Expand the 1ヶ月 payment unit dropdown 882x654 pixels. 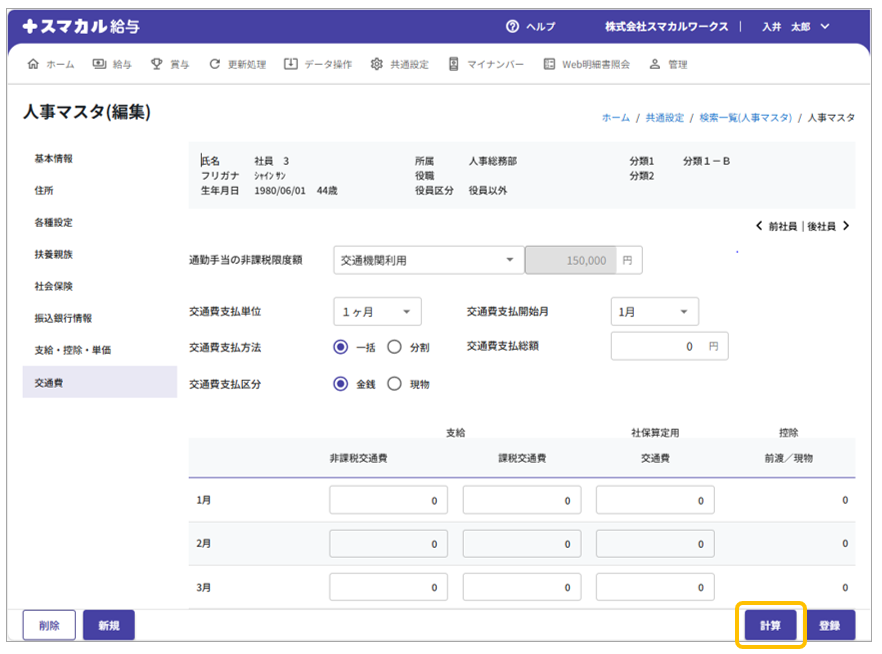[x=377, y=312]
